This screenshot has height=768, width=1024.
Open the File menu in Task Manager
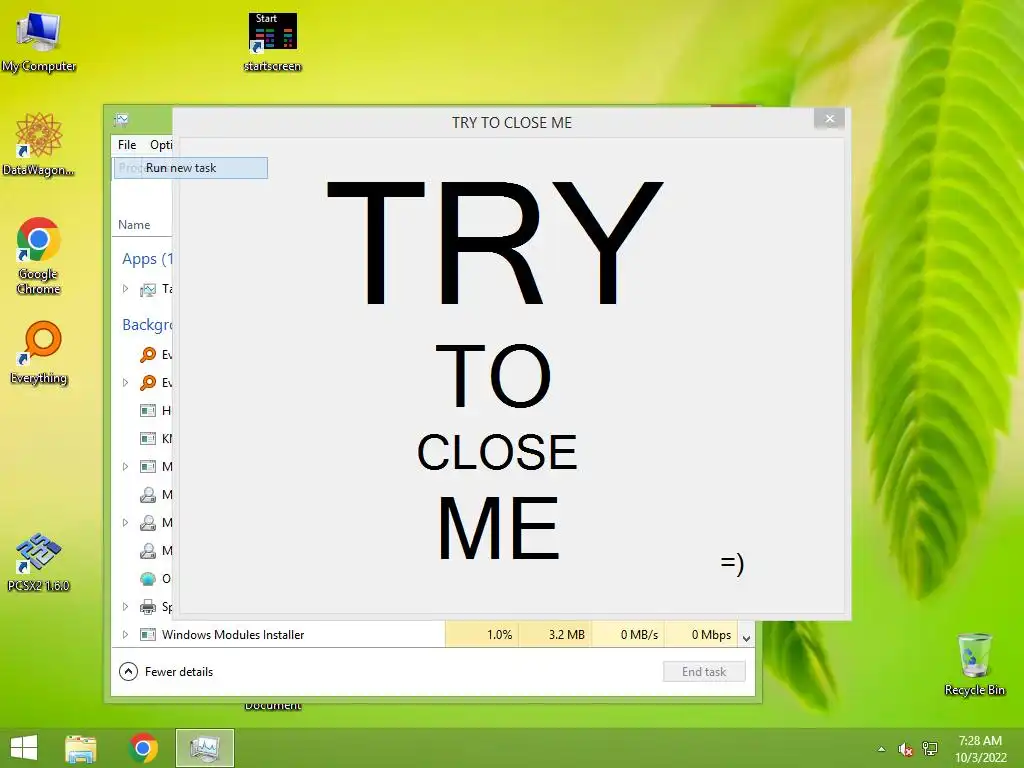click(127, 145)
